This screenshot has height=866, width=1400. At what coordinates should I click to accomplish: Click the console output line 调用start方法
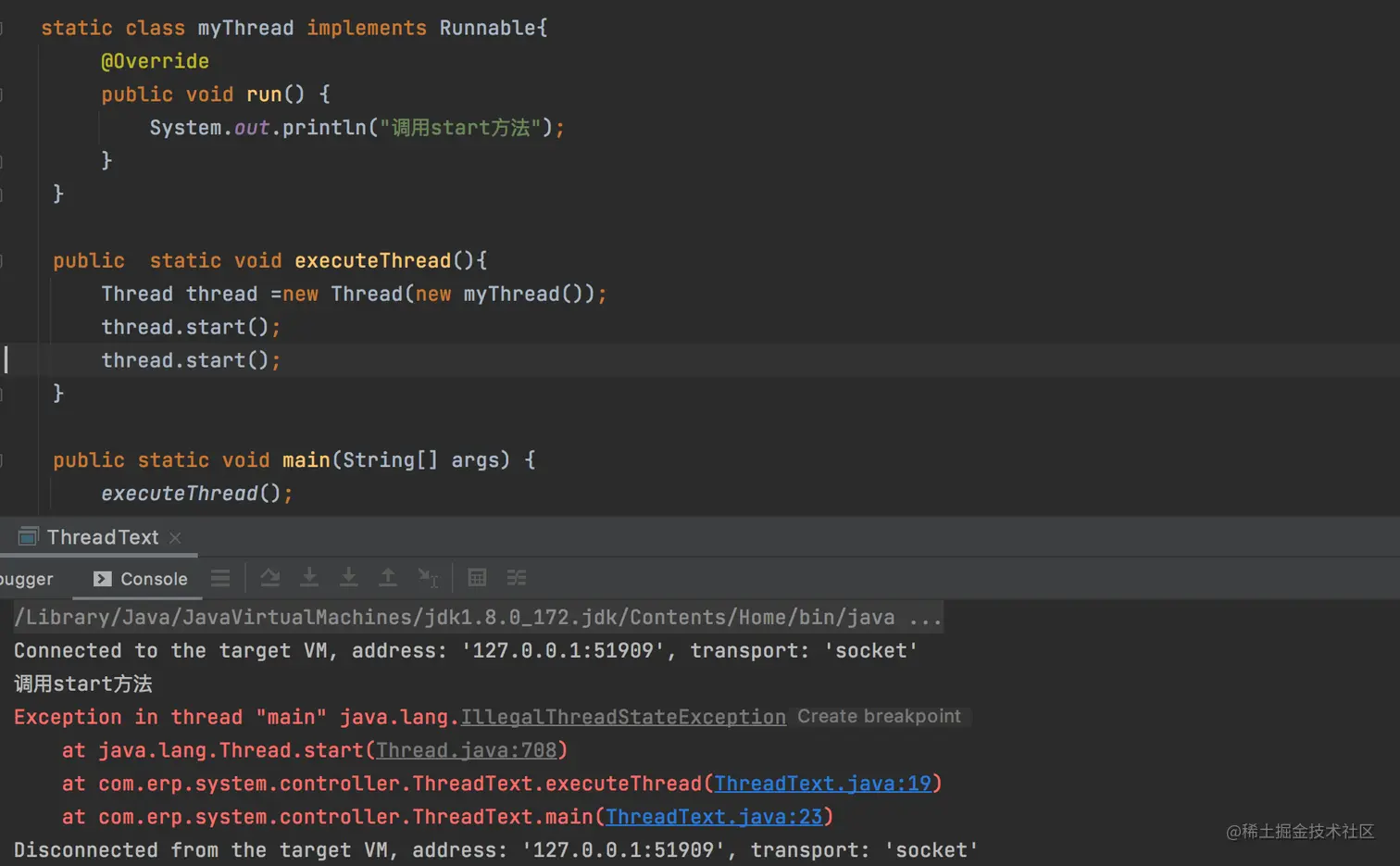tap(83, 684)
